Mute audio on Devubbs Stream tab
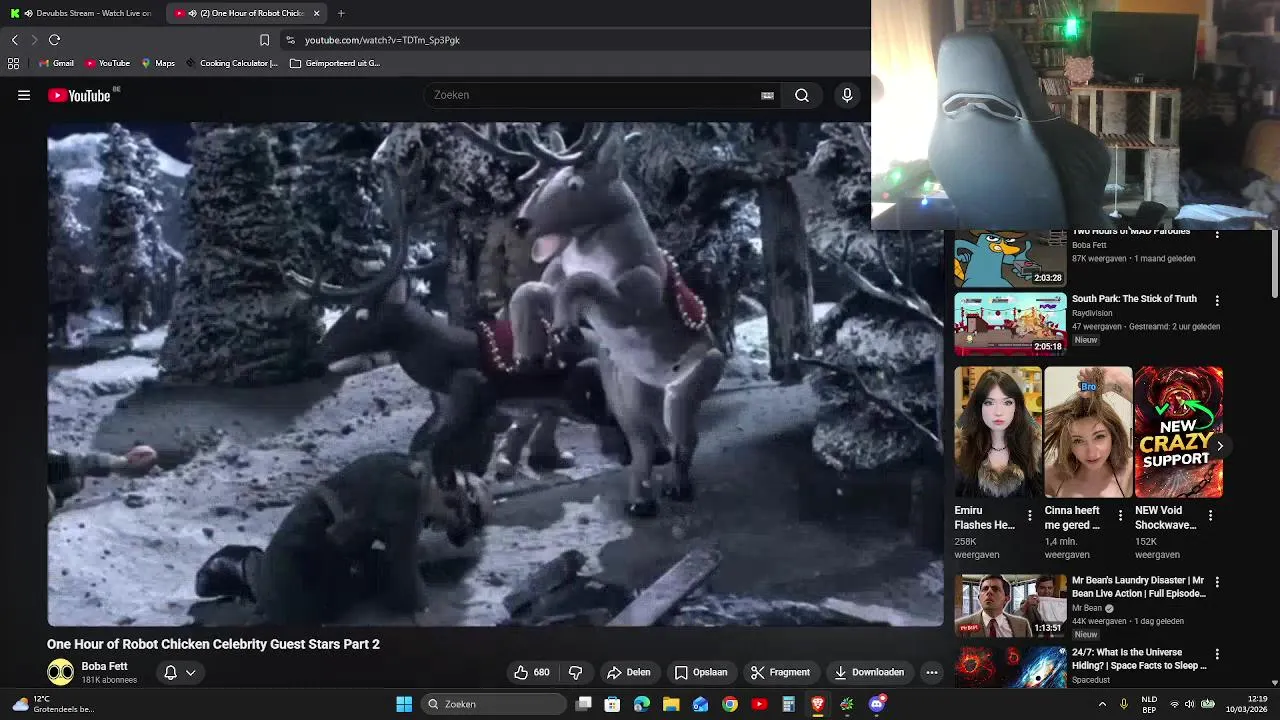Image resolution: width=1280 pixels, height=720 pixels. 28,13
